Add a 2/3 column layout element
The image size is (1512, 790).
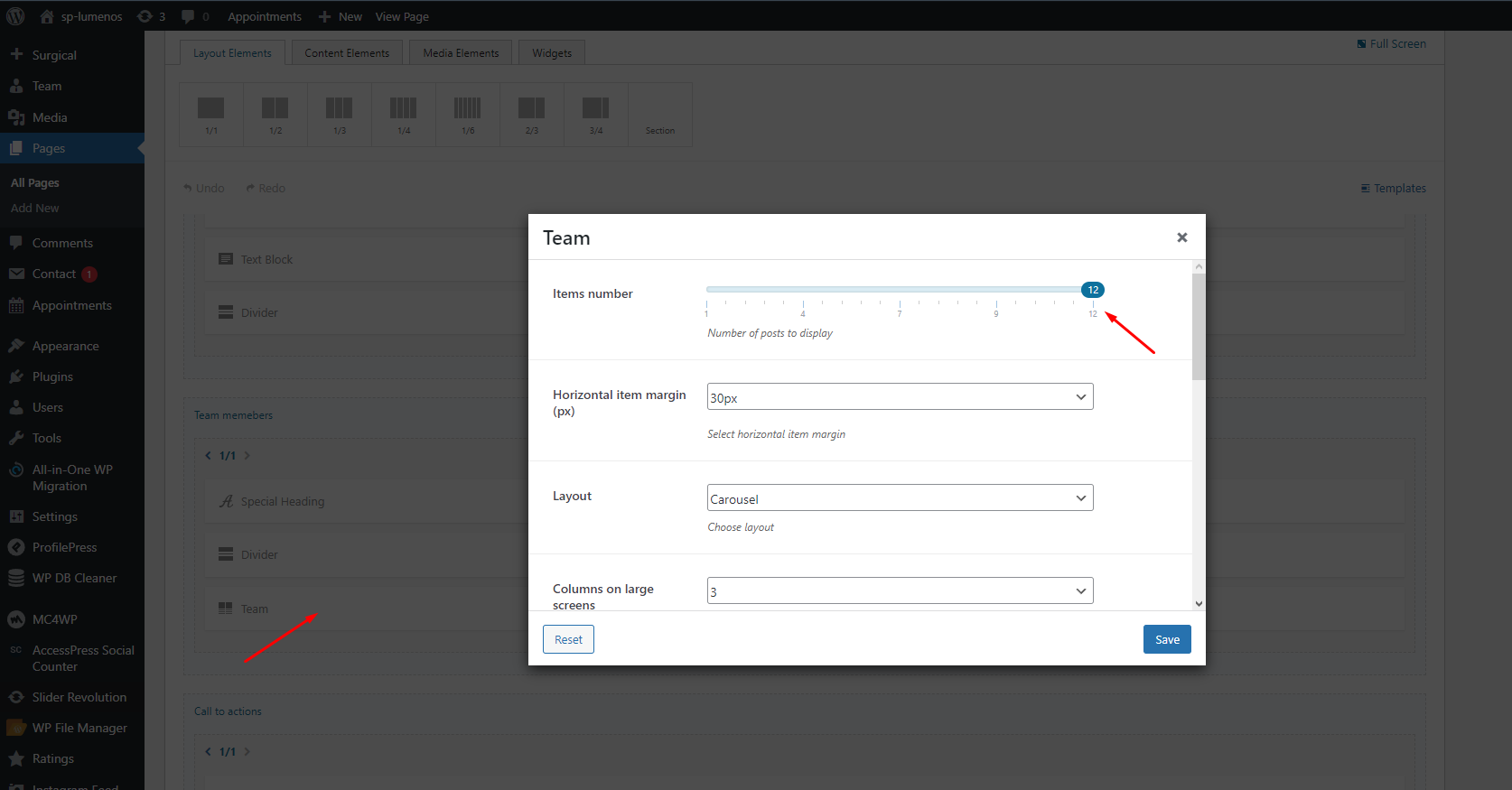[532, 115]
